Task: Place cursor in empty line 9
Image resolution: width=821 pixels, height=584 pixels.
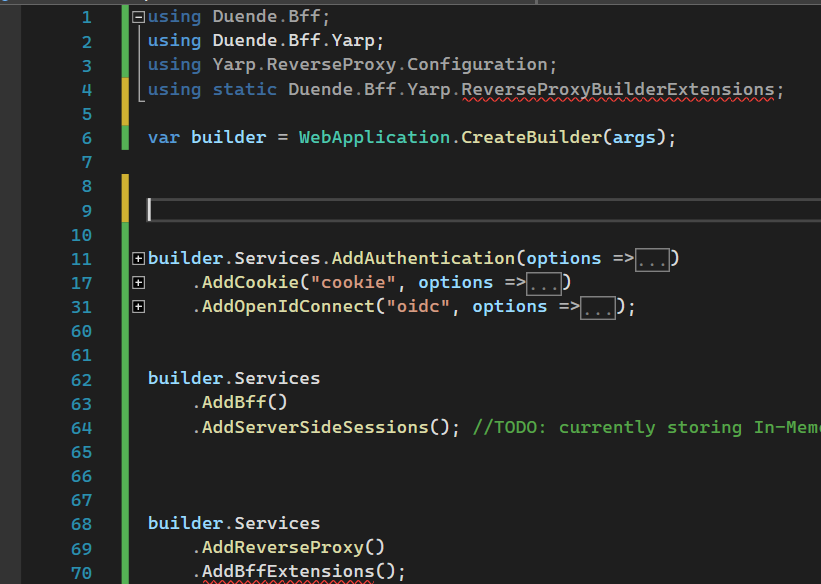Action: point(484,210)
